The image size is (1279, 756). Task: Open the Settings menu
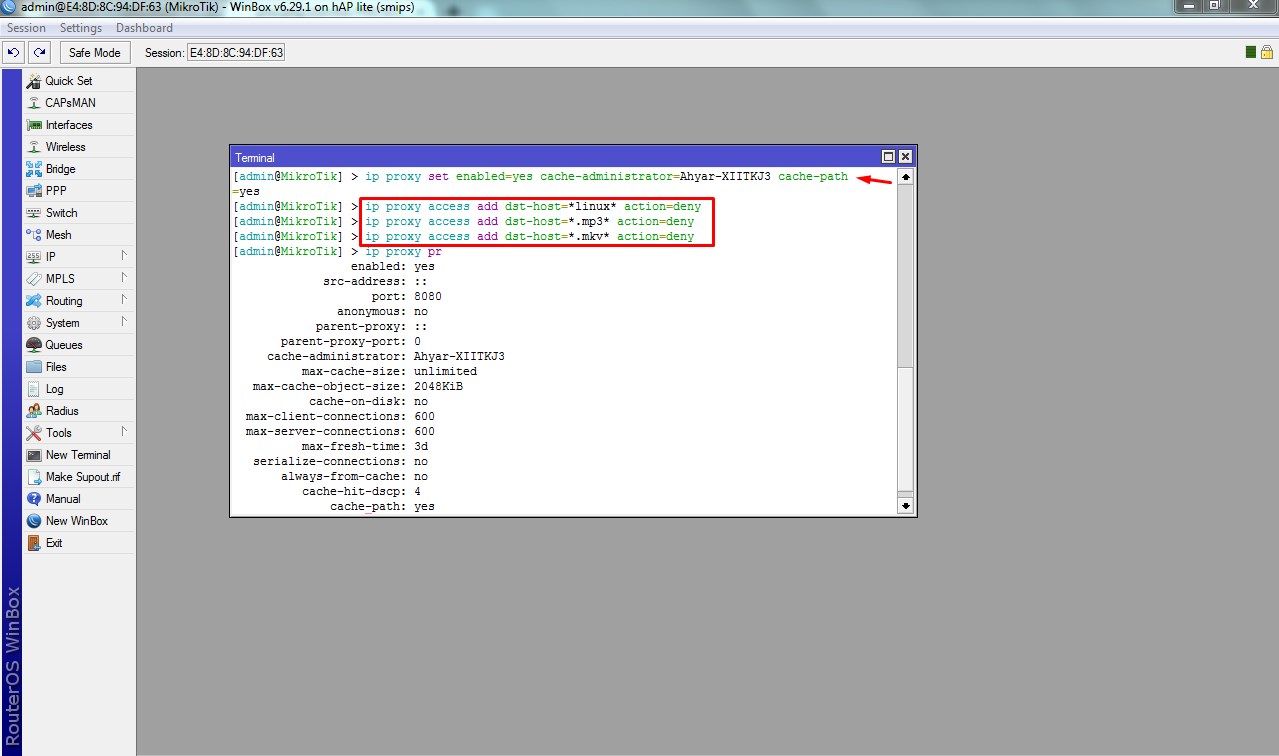(x=81, y=28)
